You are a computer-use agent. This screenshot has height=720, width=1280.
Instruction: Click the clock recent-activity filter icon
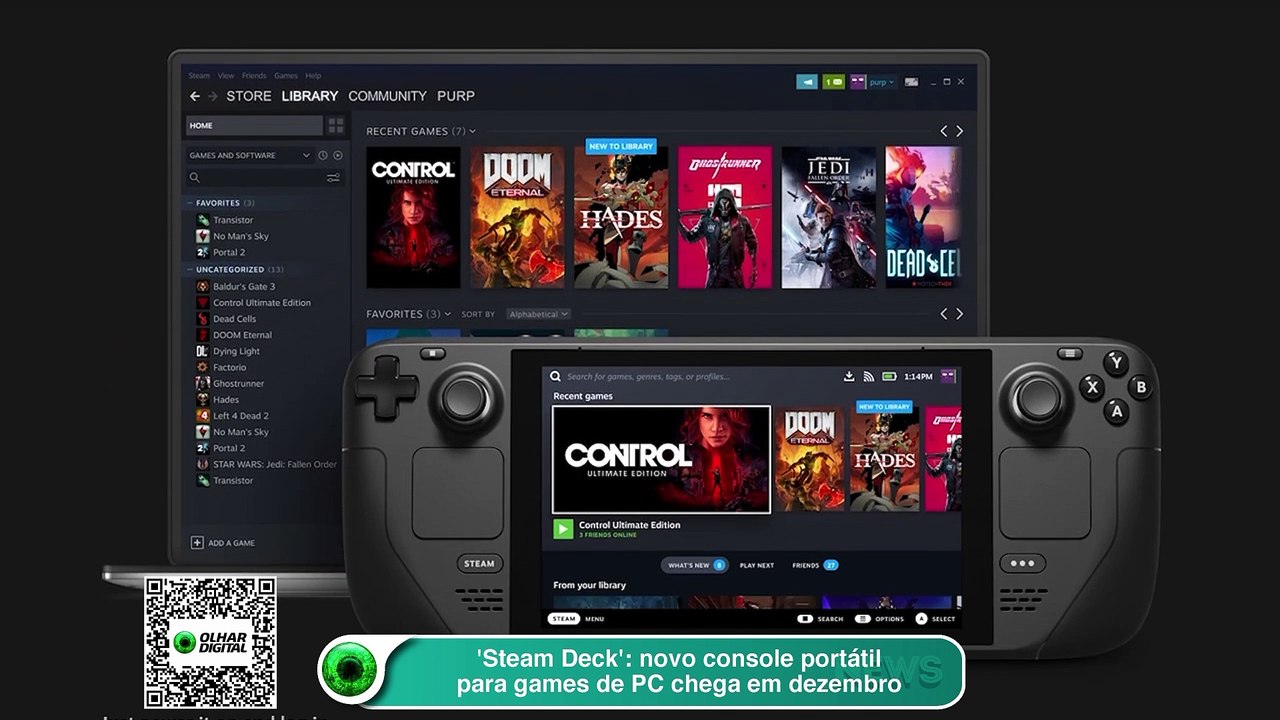click(x=323, y=155)
